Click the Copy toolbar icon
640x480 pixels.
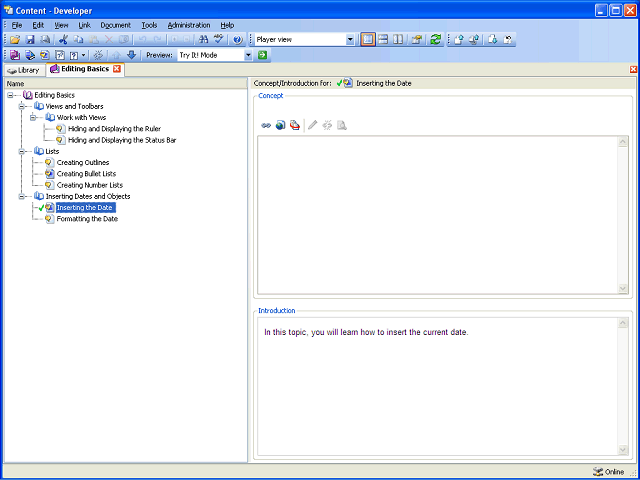pyautogui.click(x=78, y=40)
